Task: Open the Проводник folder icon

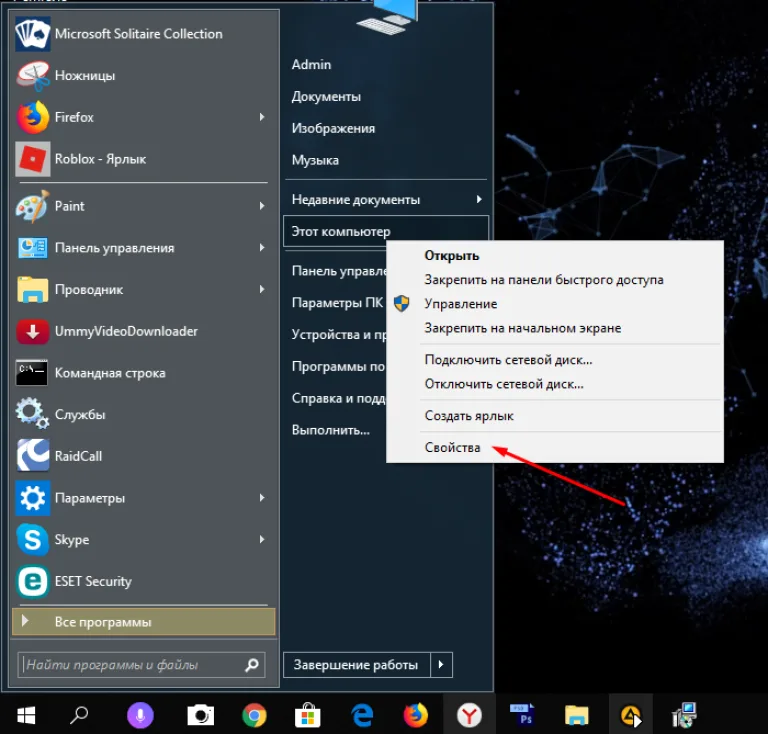Action: 32,289
